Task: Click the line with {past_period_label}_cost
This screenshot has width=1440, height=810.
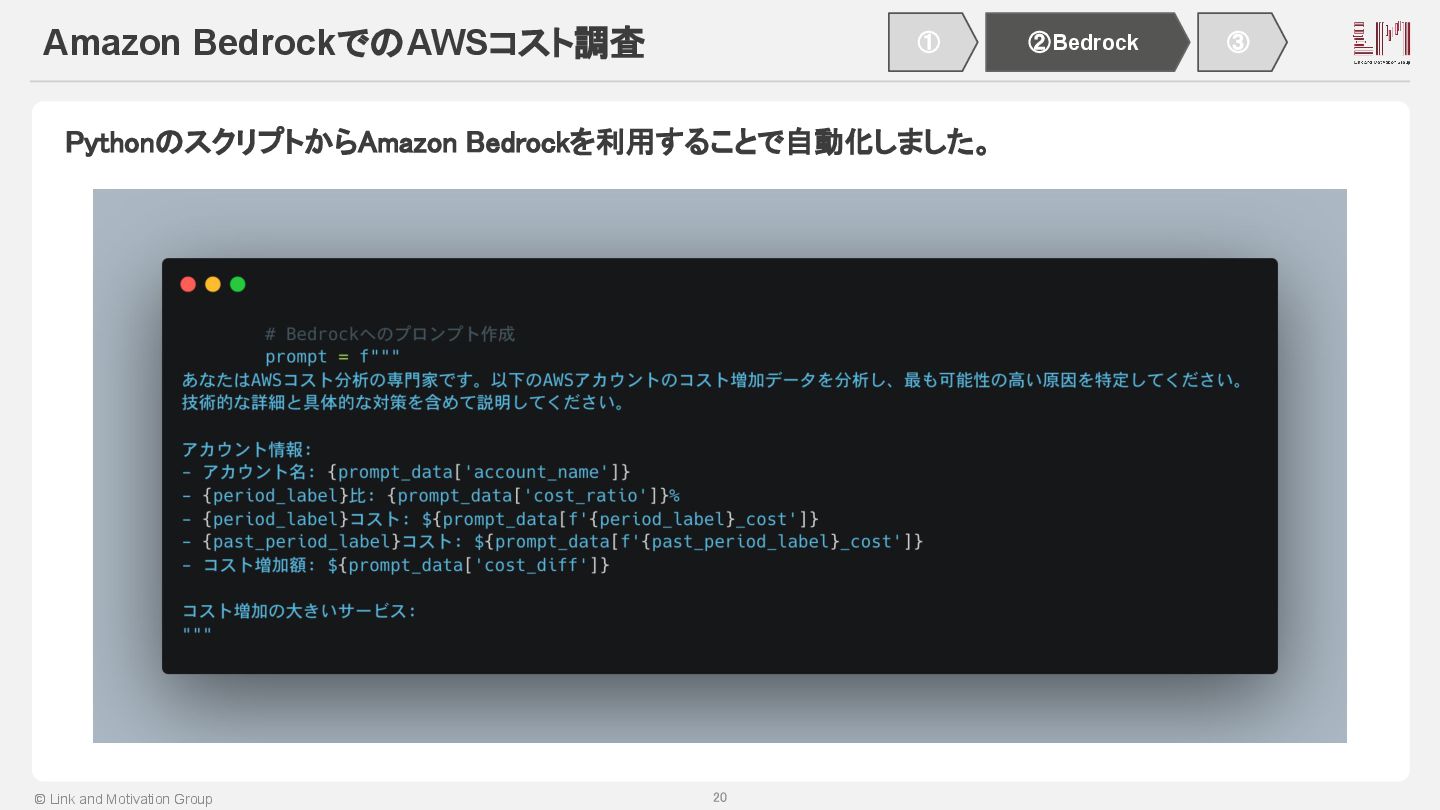Action: pos(552,541)
